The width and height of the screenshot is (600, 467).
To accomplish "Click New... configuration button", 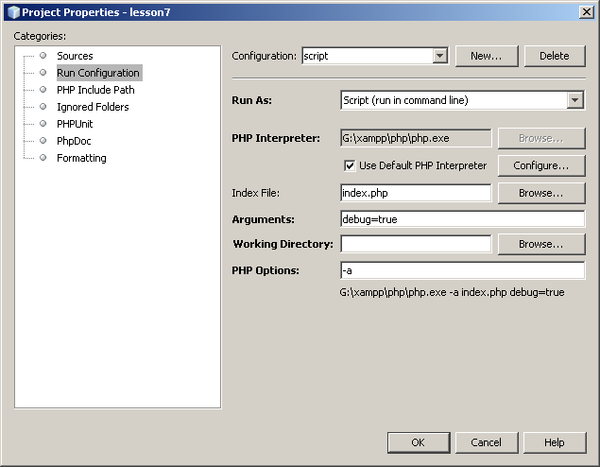I will coord(486,56).
